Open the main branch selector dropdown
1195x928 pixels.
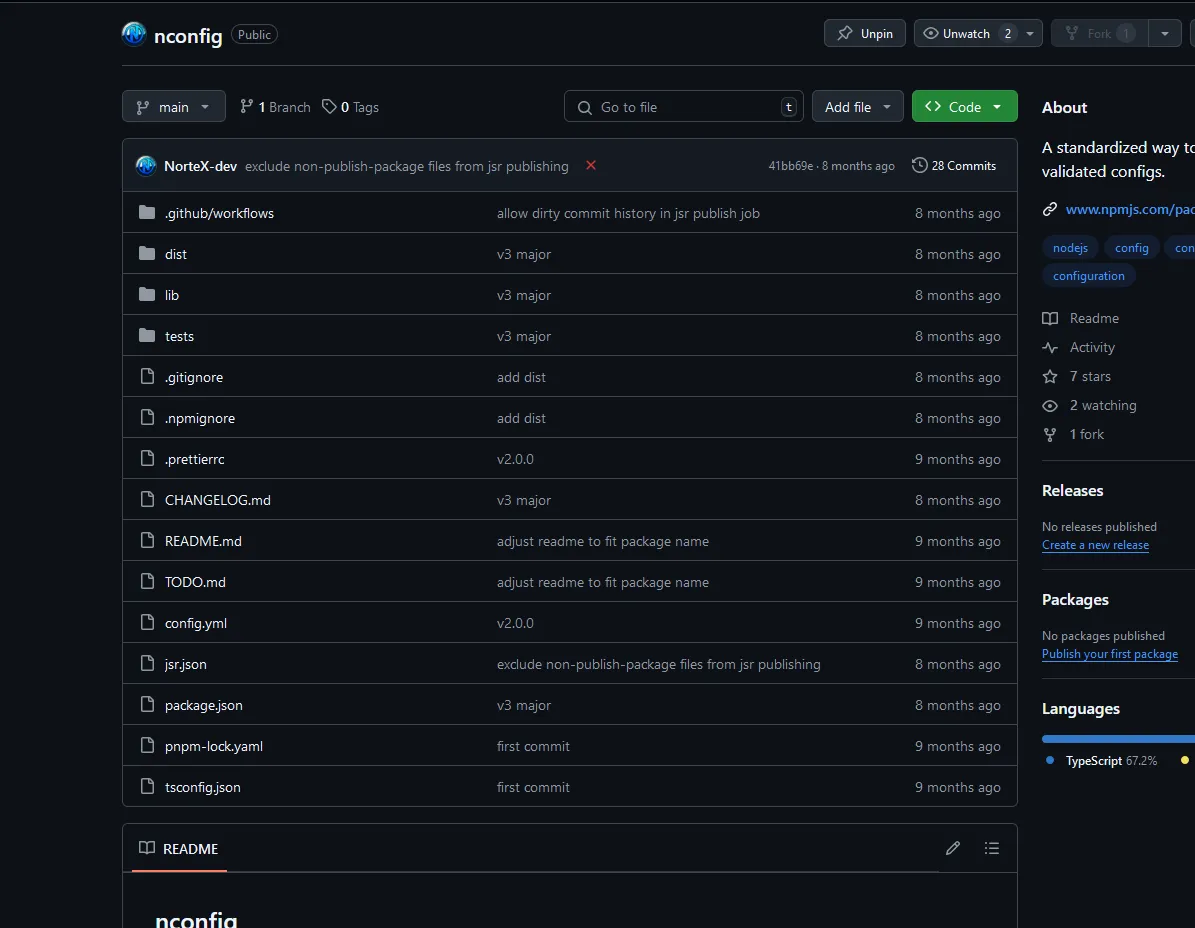[174, 107]
